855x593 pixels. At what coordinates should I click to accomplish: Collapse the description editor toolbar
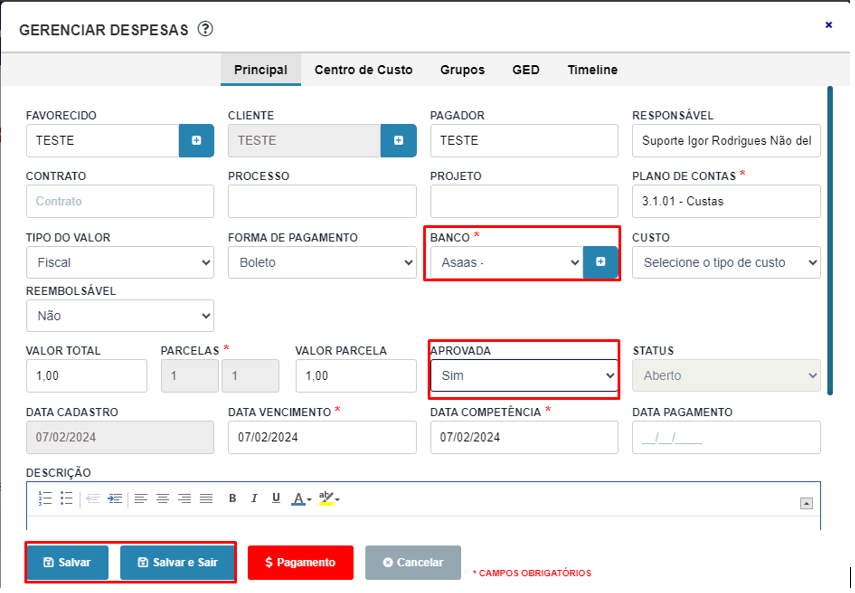(806, 503)
